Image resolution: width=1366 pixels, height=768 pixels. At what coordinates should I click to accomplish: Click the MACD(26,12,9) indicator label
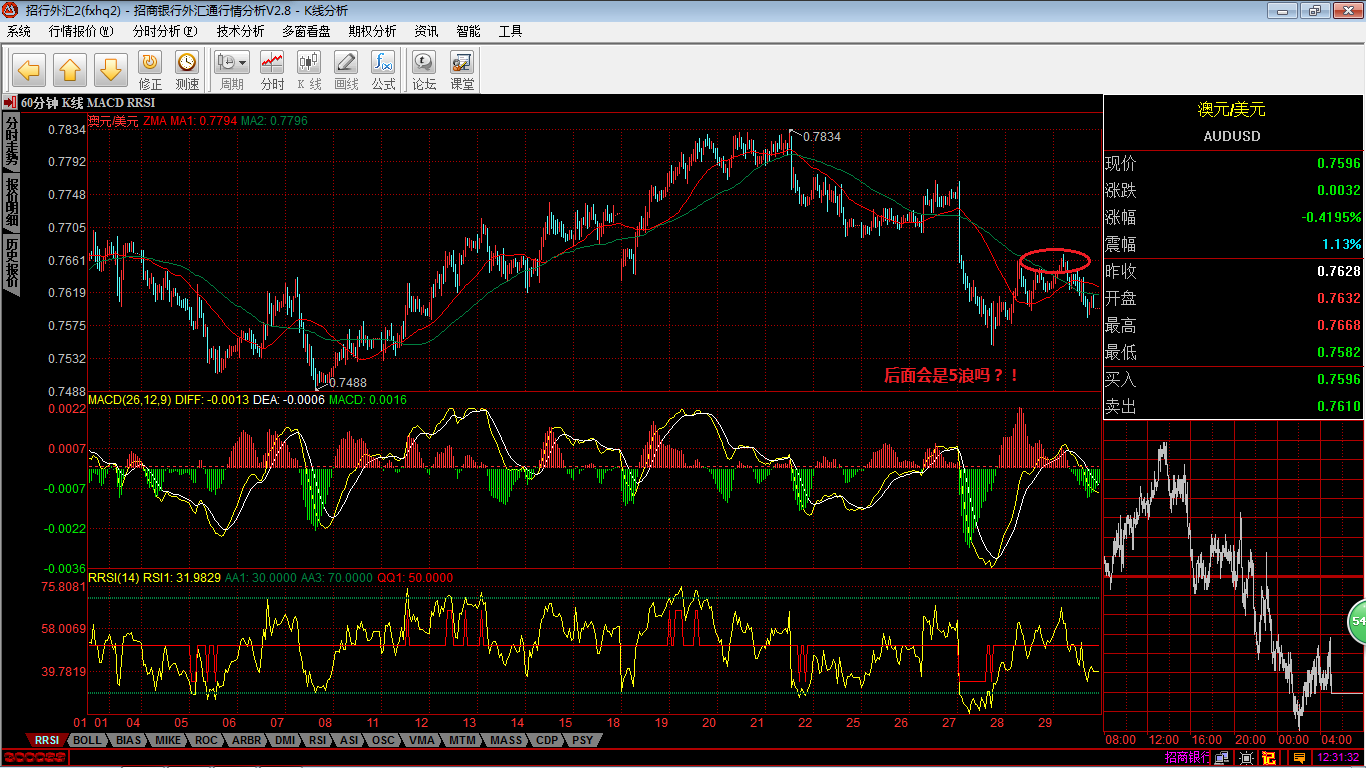click(x=129, y=400)
